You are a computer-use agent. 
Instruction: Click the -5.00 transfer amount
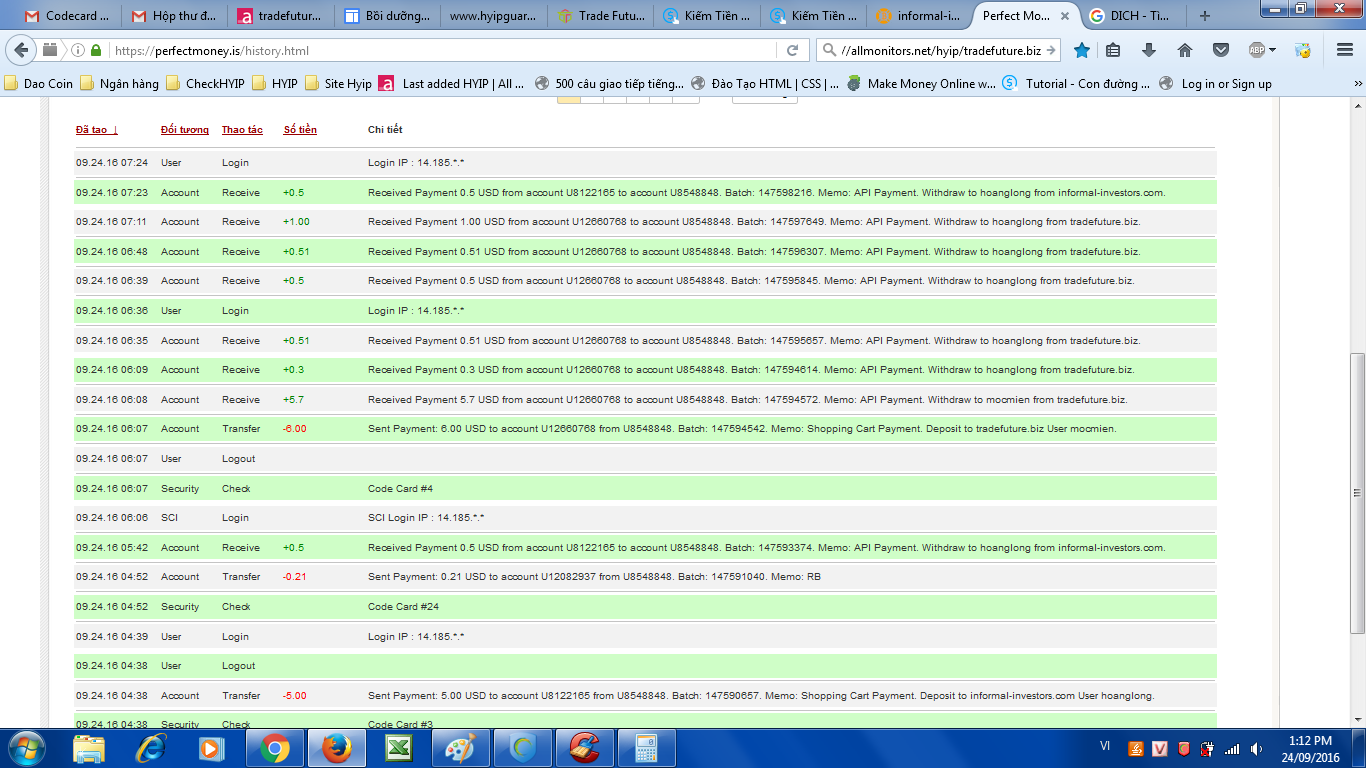click(295, 696)
